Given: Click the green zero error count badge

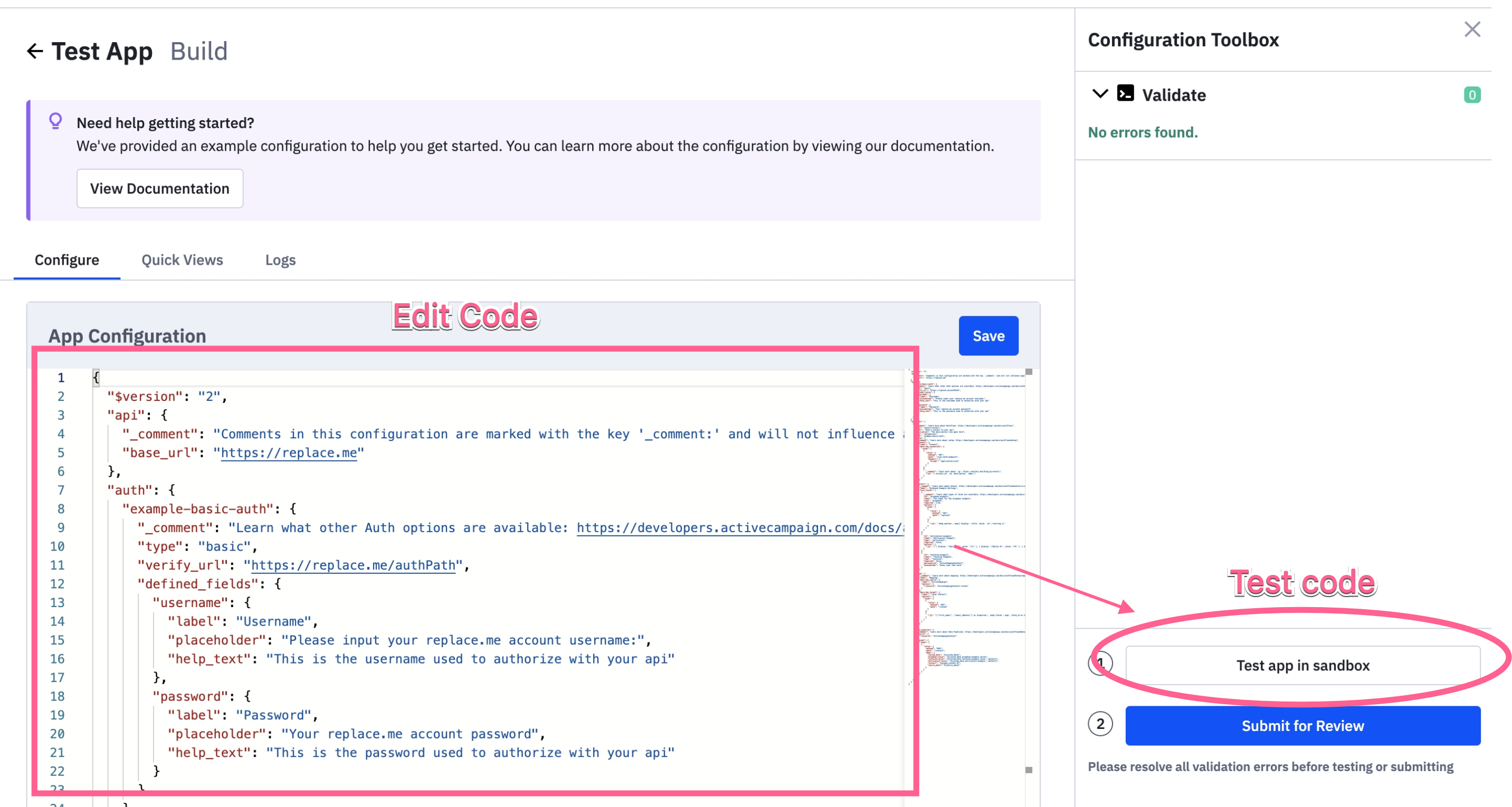Looking at the screenshot, I should pos(1471,95).
